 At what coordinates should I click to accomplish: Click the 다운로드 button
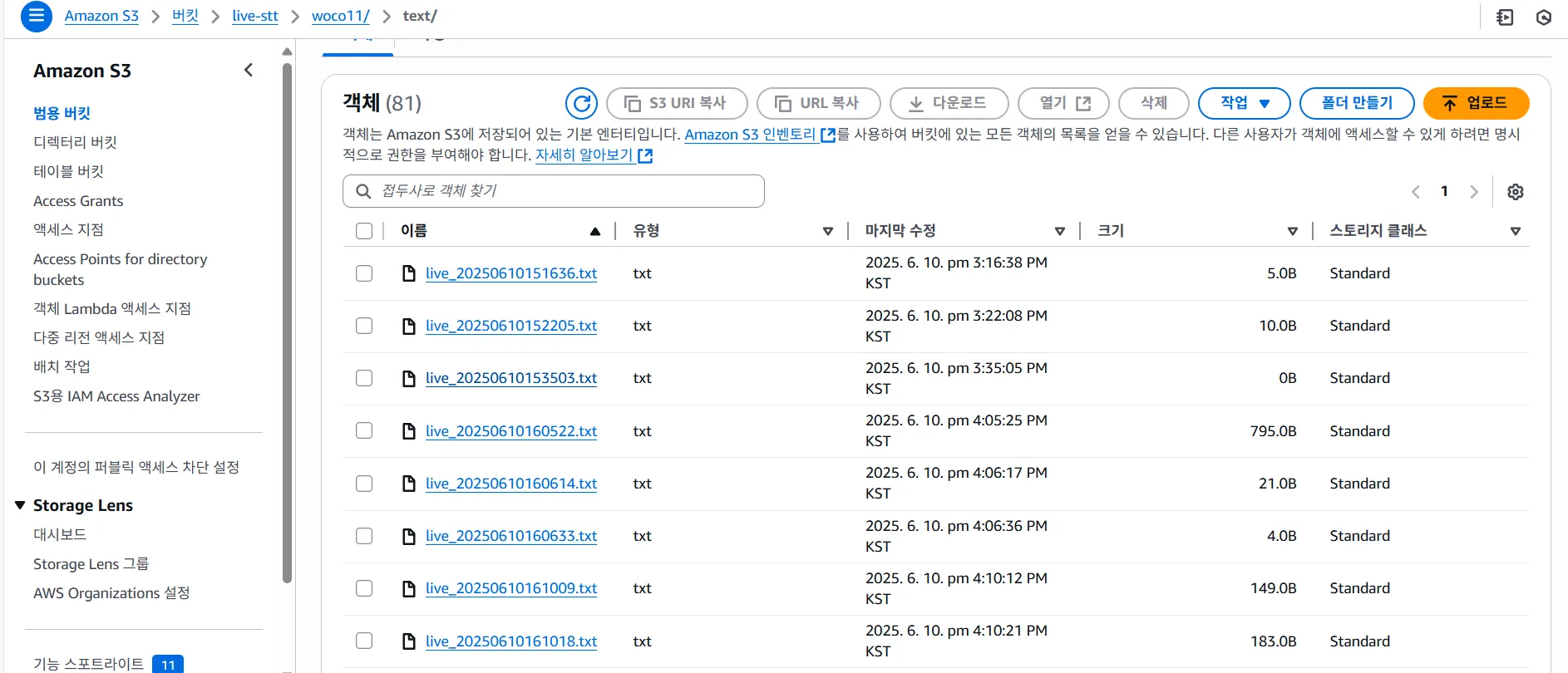coord(949,103)
